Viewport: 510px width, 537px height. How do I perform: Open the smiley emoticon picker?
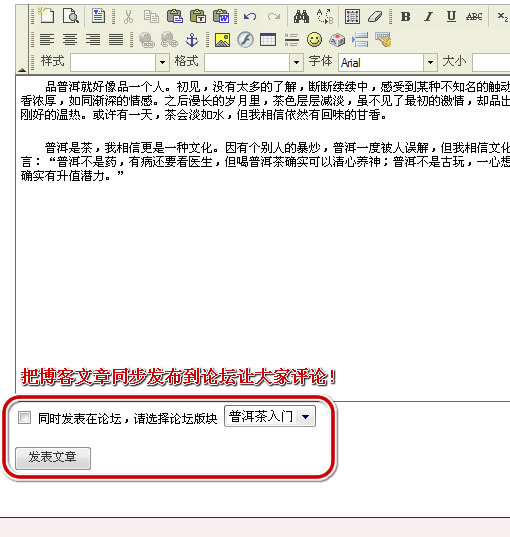click(314, 40)
